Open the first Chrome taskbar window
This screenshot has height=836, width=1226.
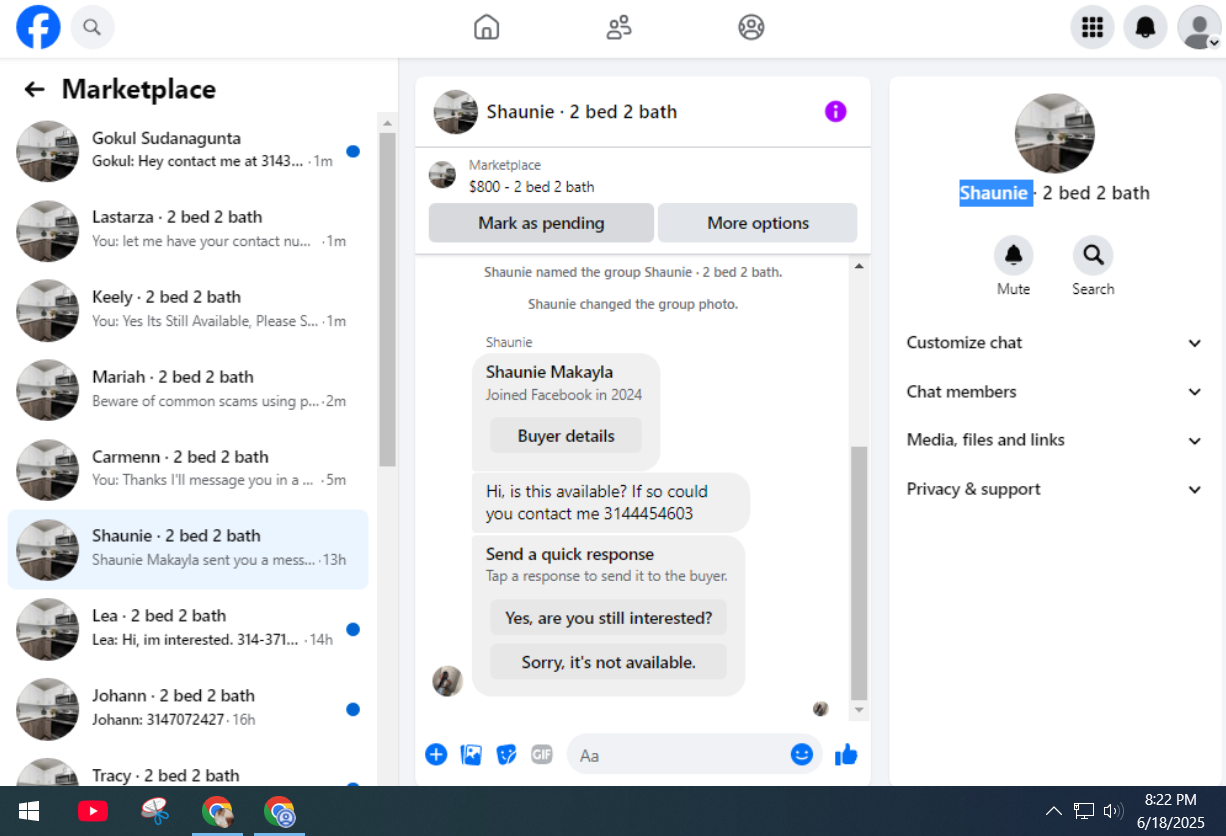coord(217,811)
